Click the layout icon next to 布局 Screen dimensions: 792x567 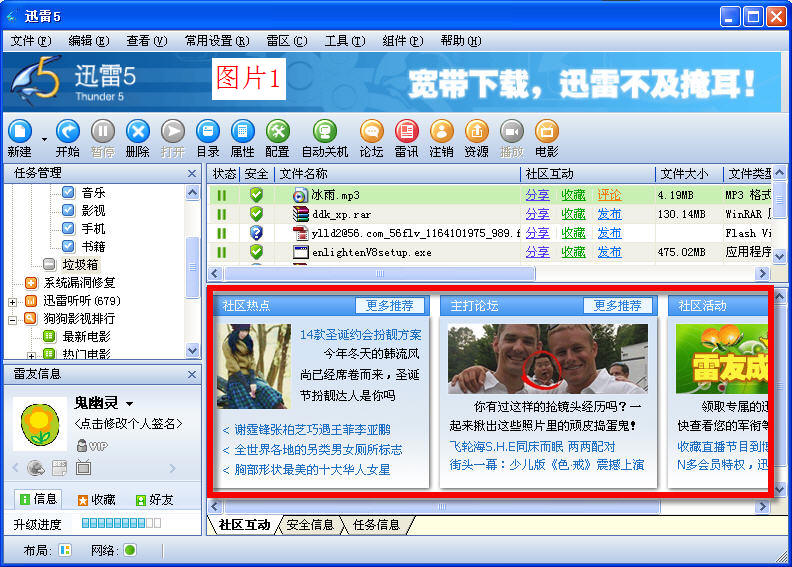tap(65, 550)
